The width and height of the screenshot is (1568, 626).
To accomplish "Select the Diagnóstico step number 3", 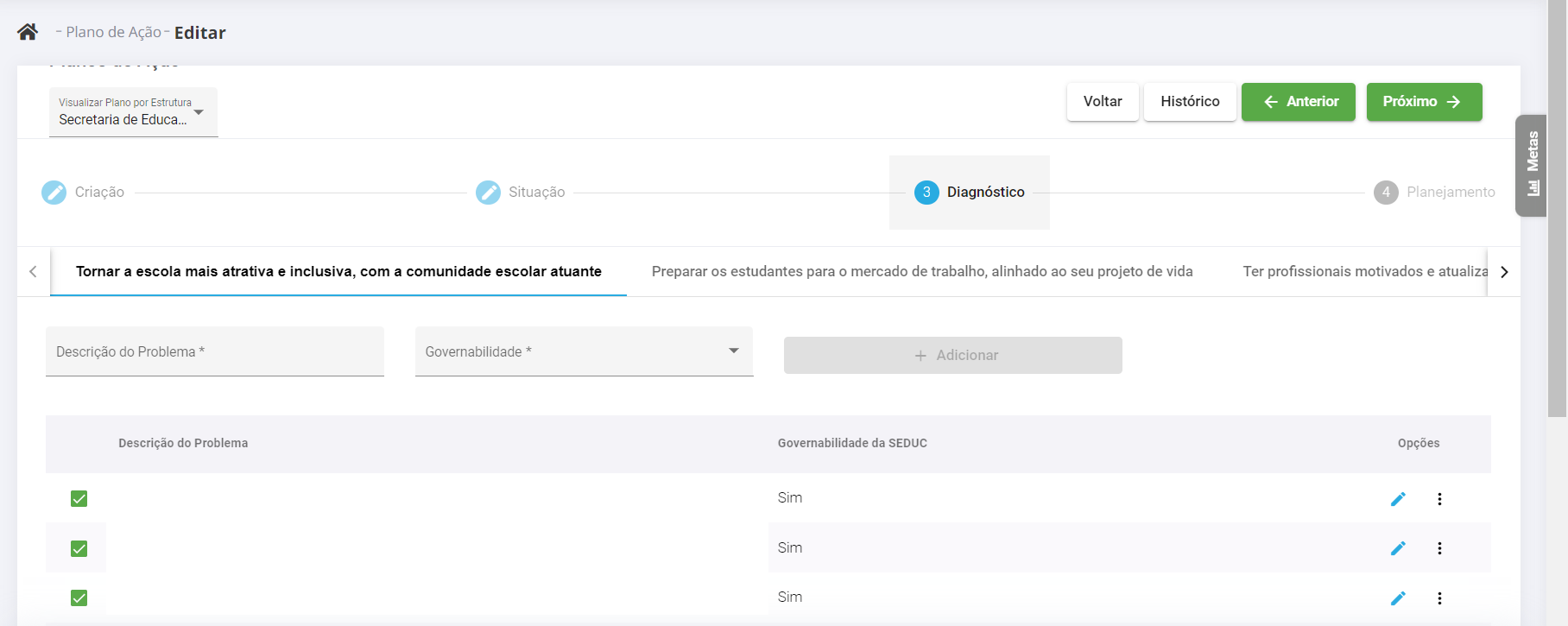I will point(926,192).
